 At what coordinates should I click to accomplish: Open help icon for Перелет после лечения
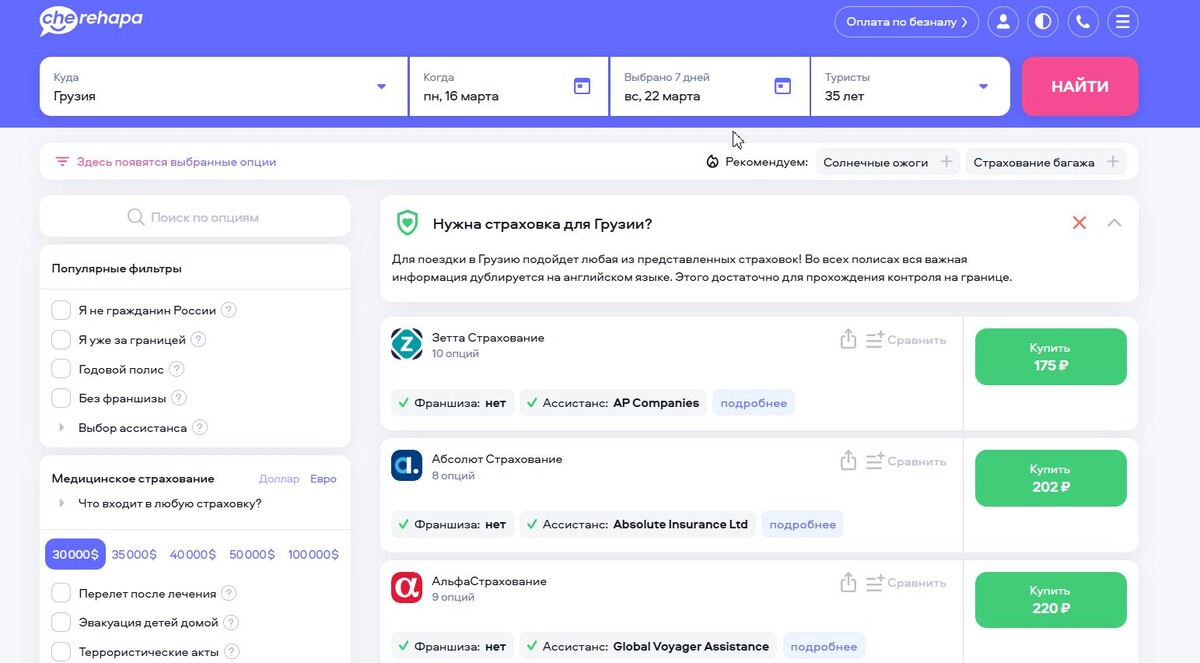tap(229, 593)
